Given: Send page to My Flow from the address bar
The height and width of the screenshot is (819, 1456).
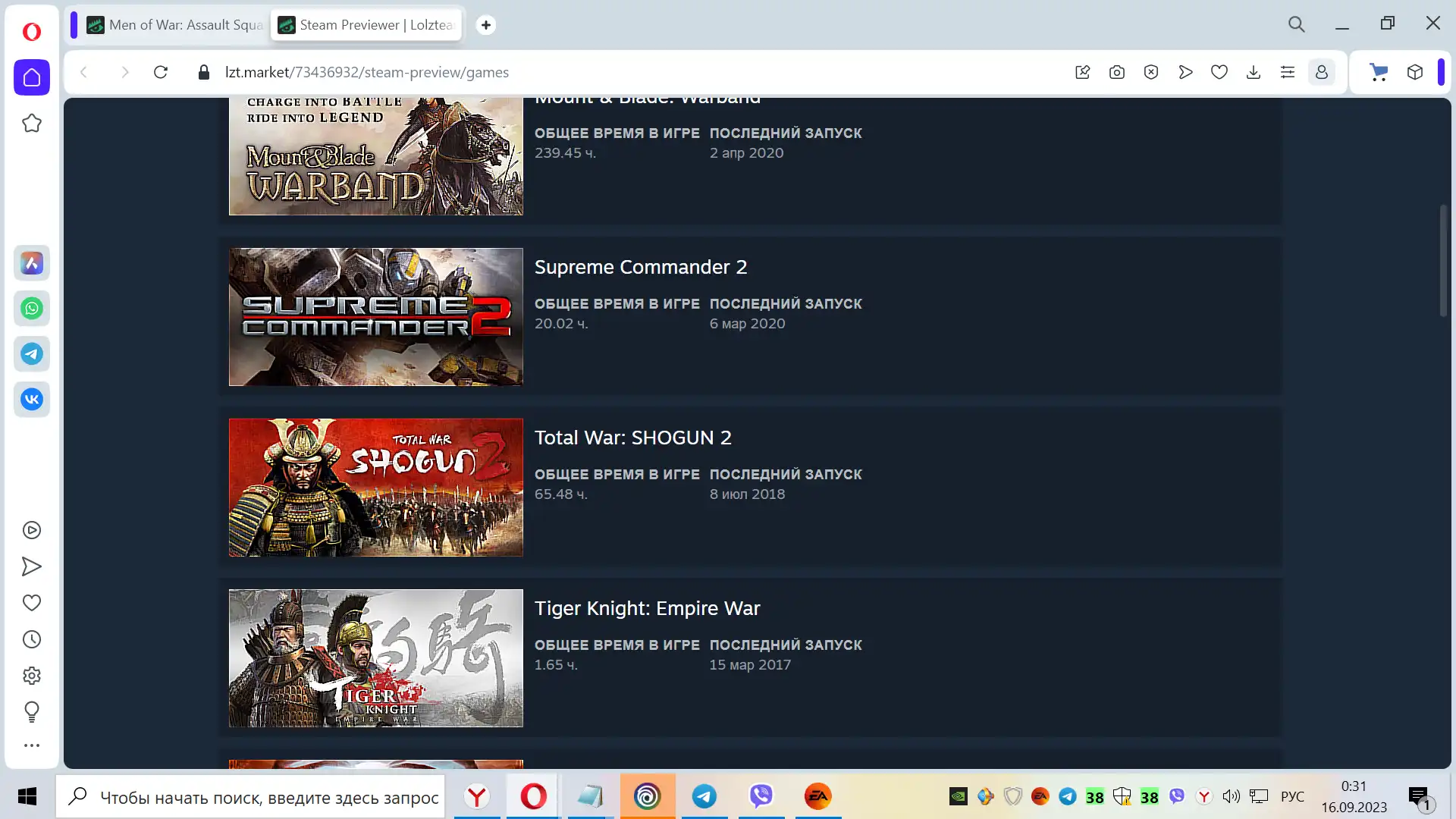Looking at the screenshot, I should [1185, 72].
